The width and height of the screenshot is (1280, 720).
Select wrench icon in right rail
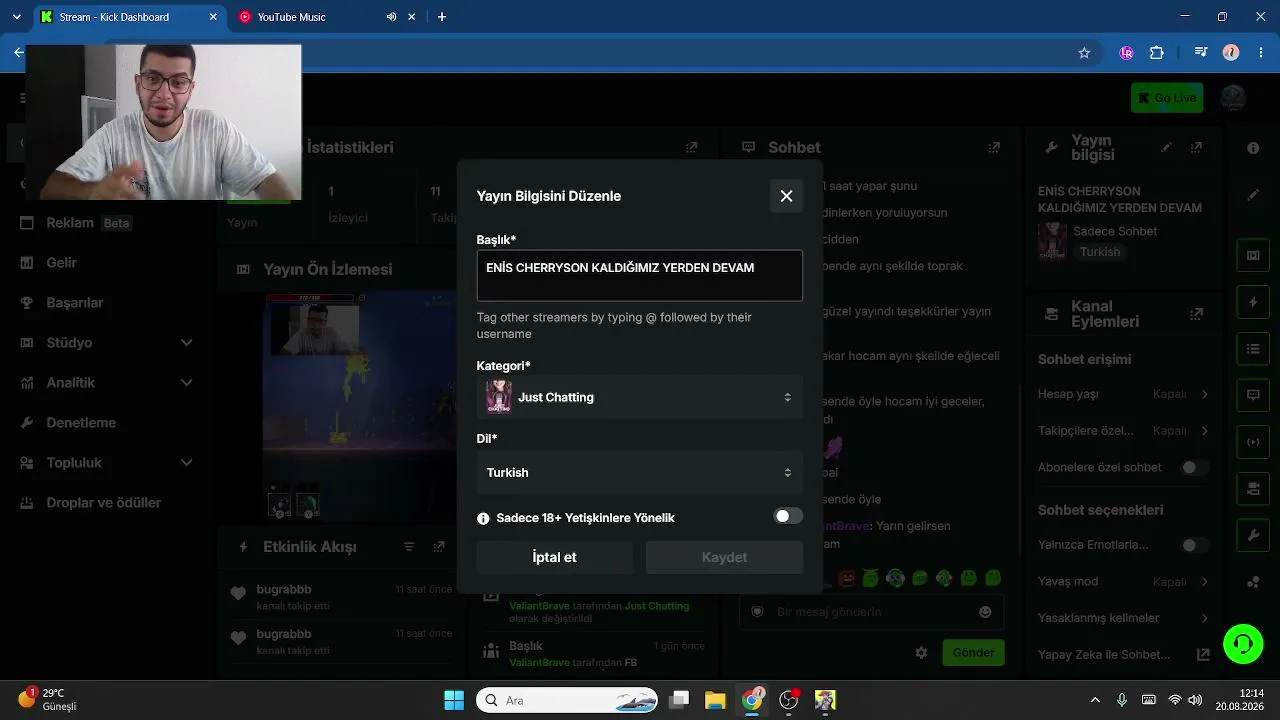[x=1253, y=536]
